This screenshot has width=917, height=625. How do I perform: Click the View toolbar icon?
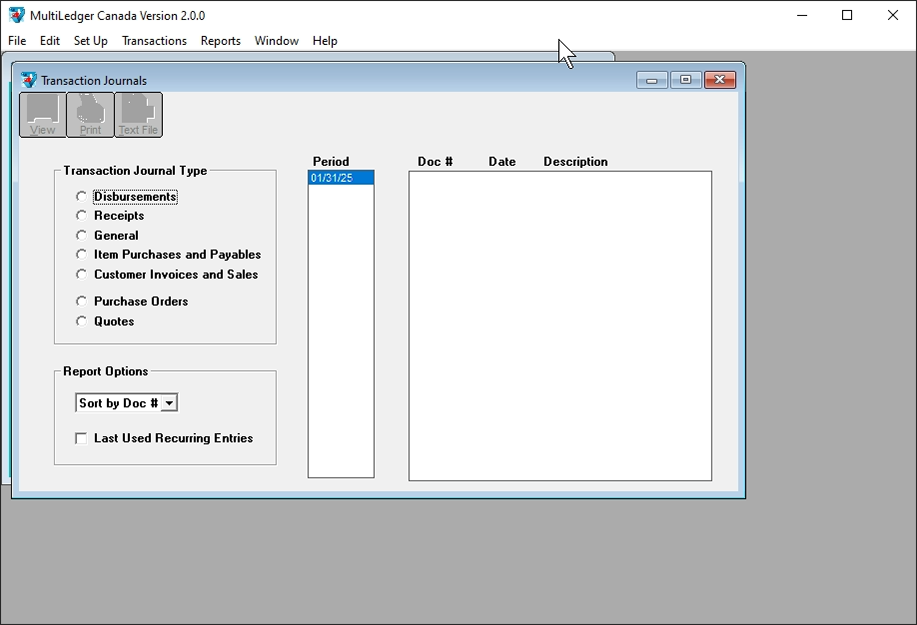pyautogui.click(x=43, y=115)
